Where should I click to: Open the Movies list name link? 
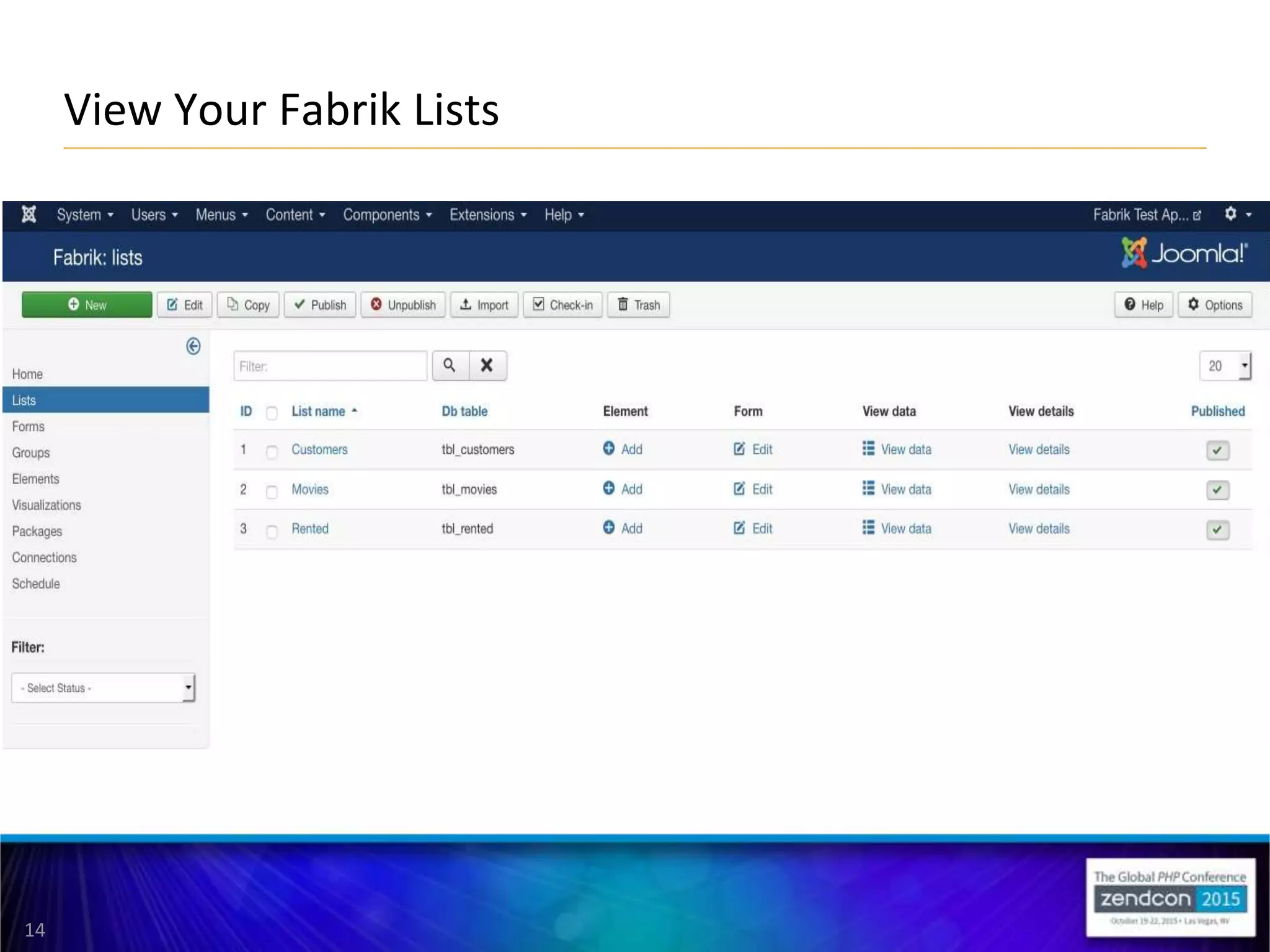click(x=310, y=489)
